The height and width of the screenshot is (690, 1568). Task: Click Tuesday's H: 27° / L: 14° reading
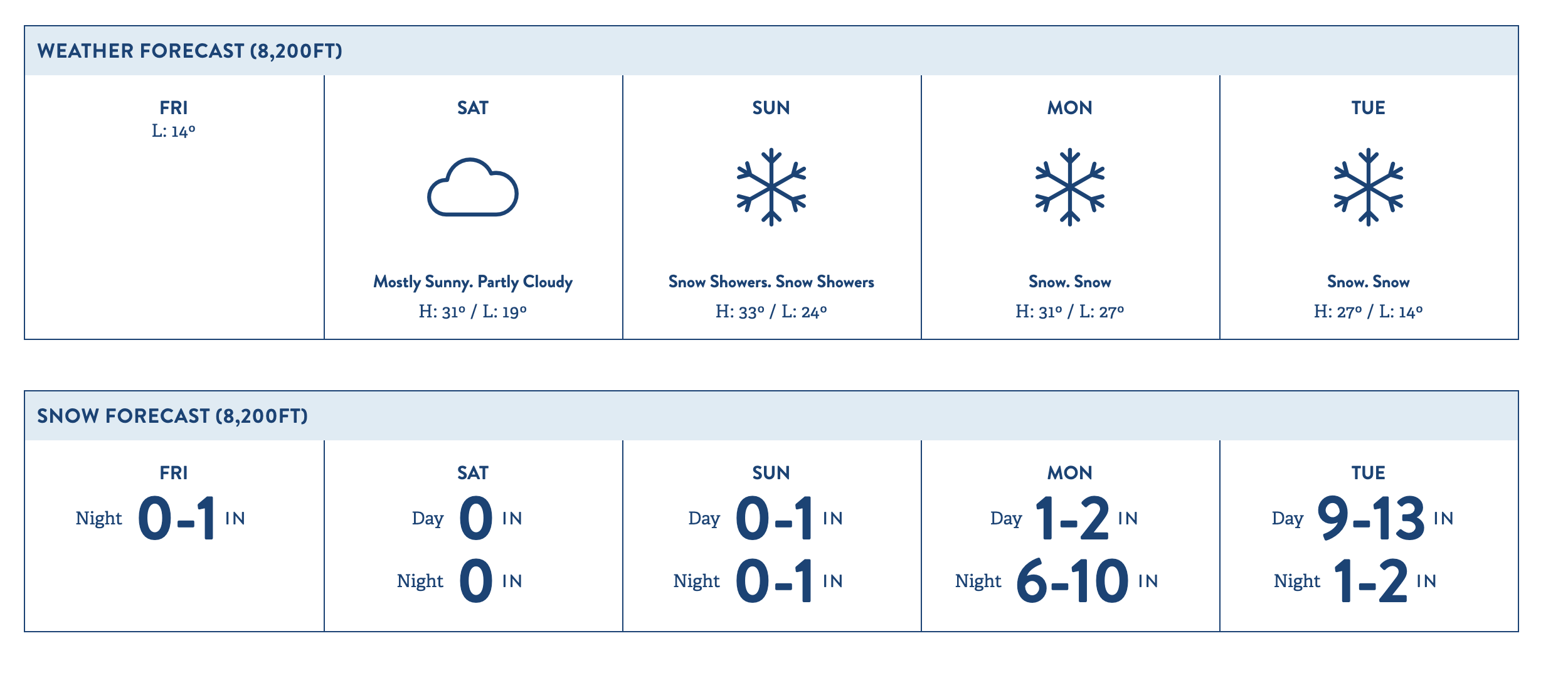point(1369,311)
